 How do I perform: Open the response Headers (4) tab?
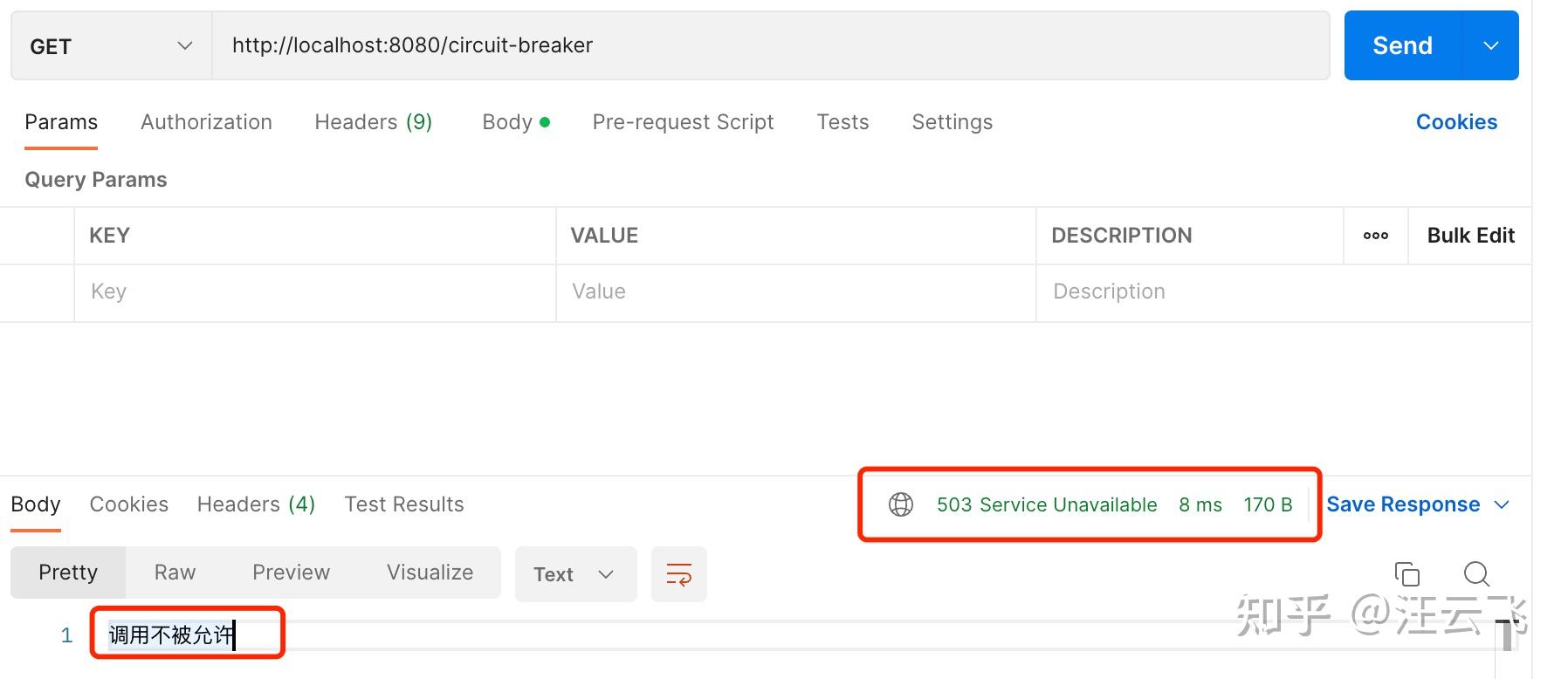[256, 504]
